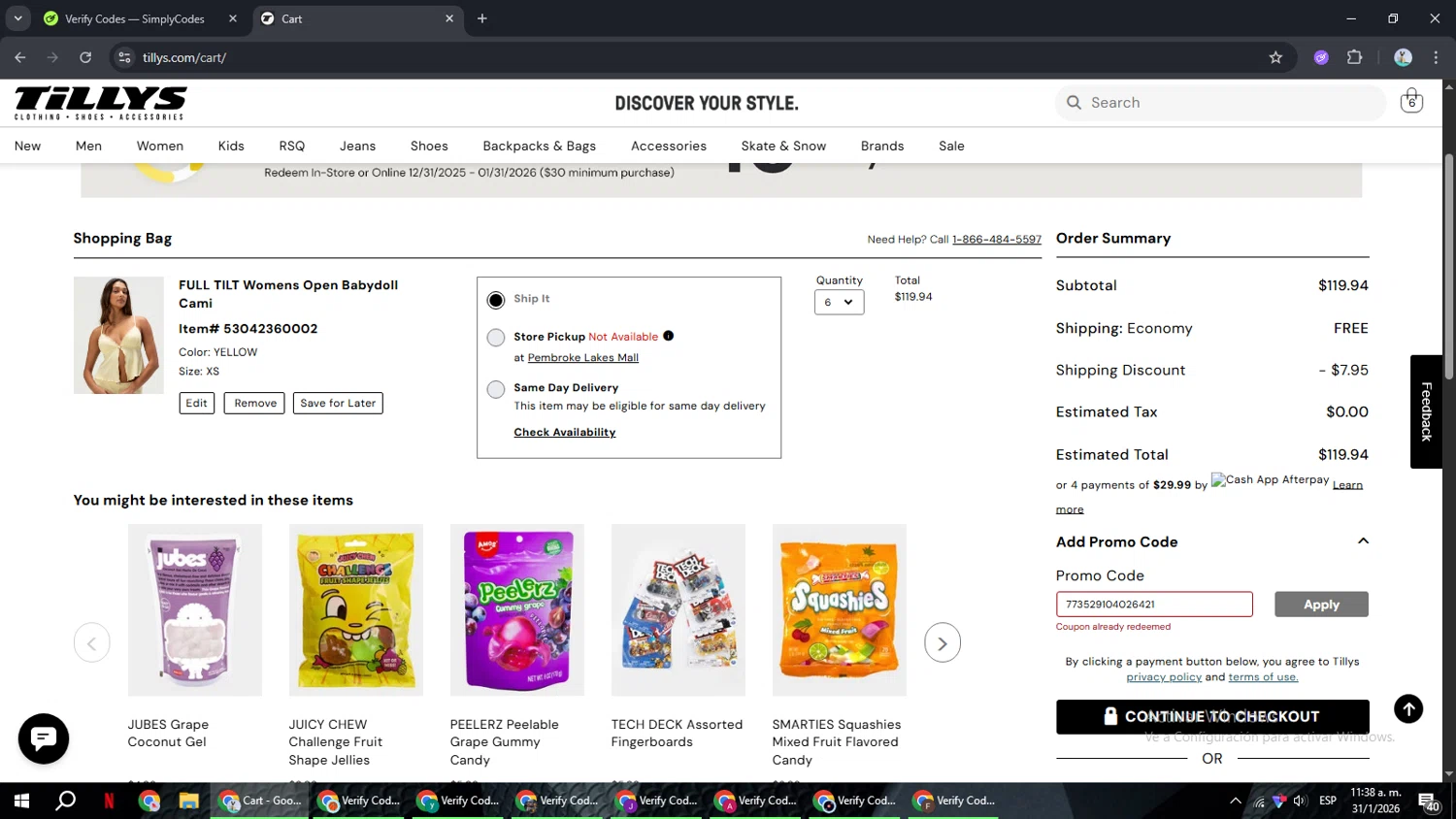Viewport: 1456px width, 819px height.
Task: Open a new browser tab
Action: click(482, 18)
